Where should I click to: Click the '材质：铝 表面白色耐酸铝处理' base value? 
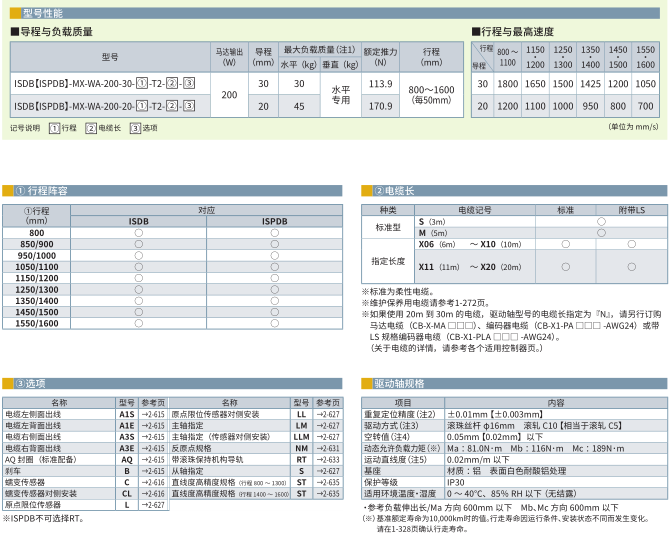(x=507, y=471)
